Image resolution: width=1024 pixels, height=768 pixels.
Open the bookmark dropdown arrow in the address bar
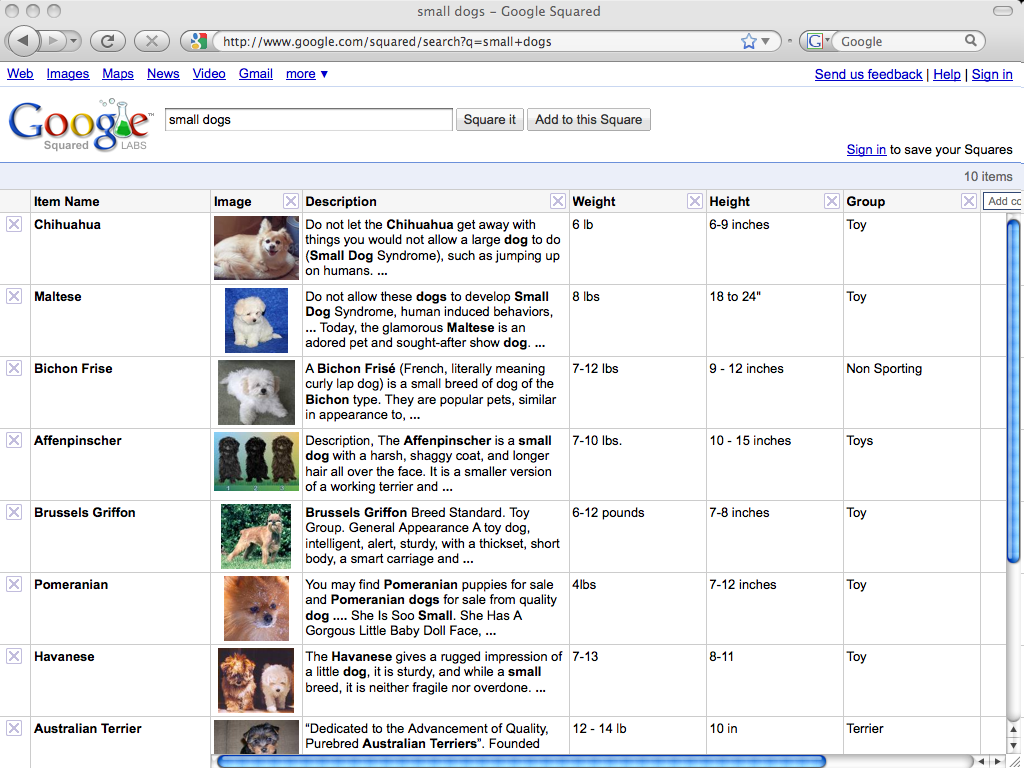pyautogui.click(x=766, y=42)
